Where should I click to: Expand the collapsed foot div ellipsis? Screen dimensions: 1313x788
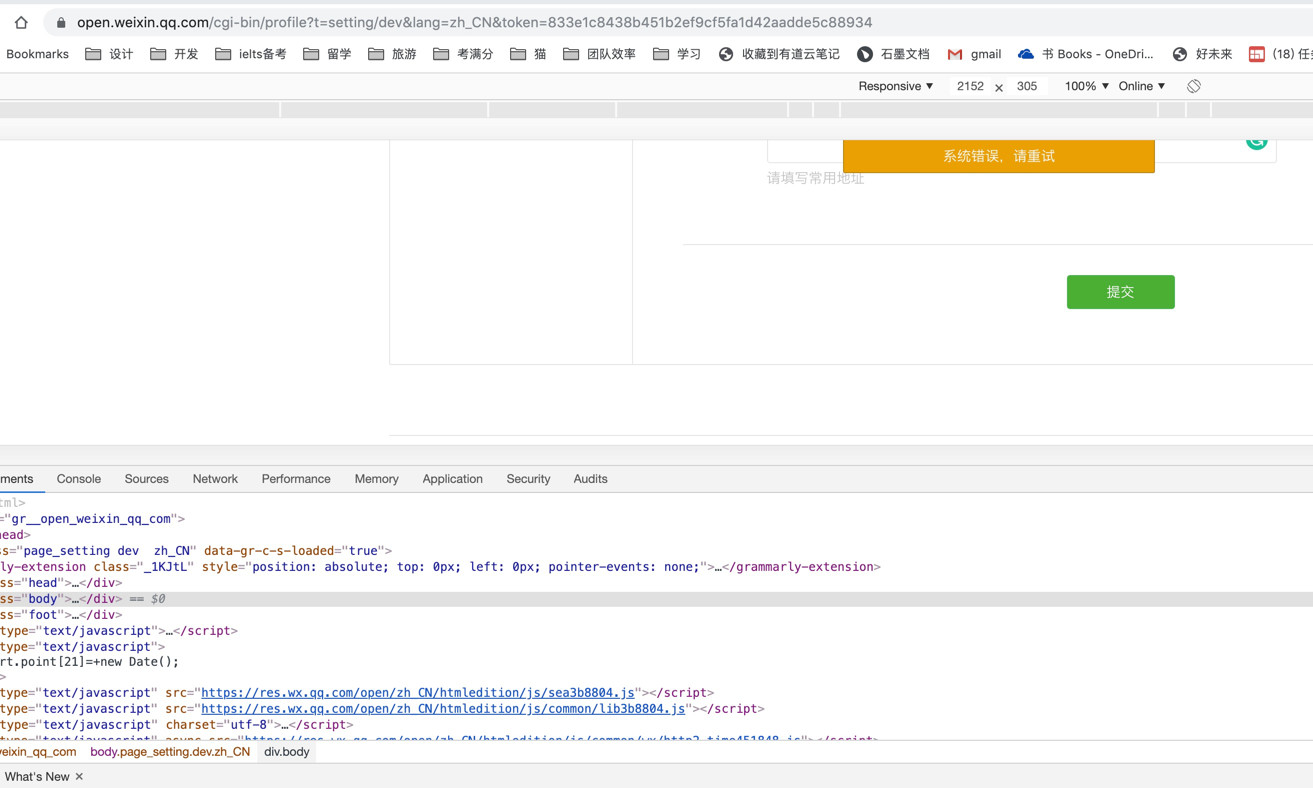point(76,615)
